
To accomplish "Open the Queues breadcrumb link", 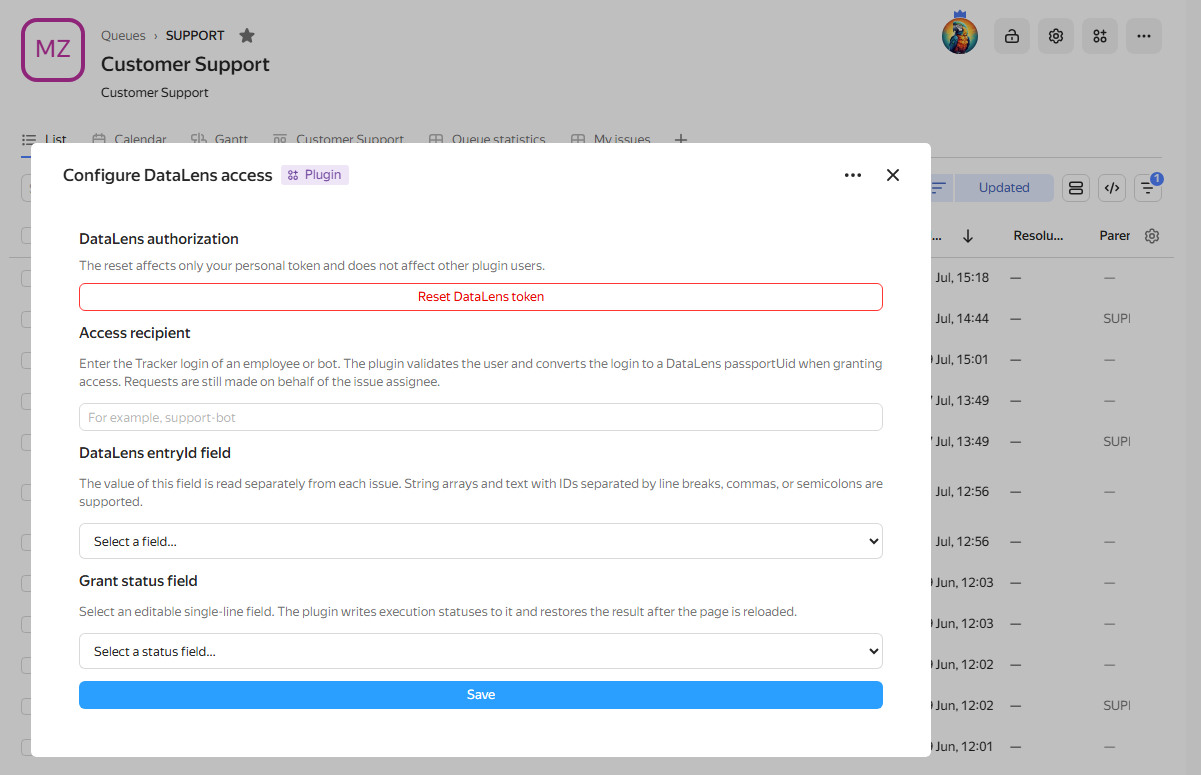I will click(x=123, y=36).
